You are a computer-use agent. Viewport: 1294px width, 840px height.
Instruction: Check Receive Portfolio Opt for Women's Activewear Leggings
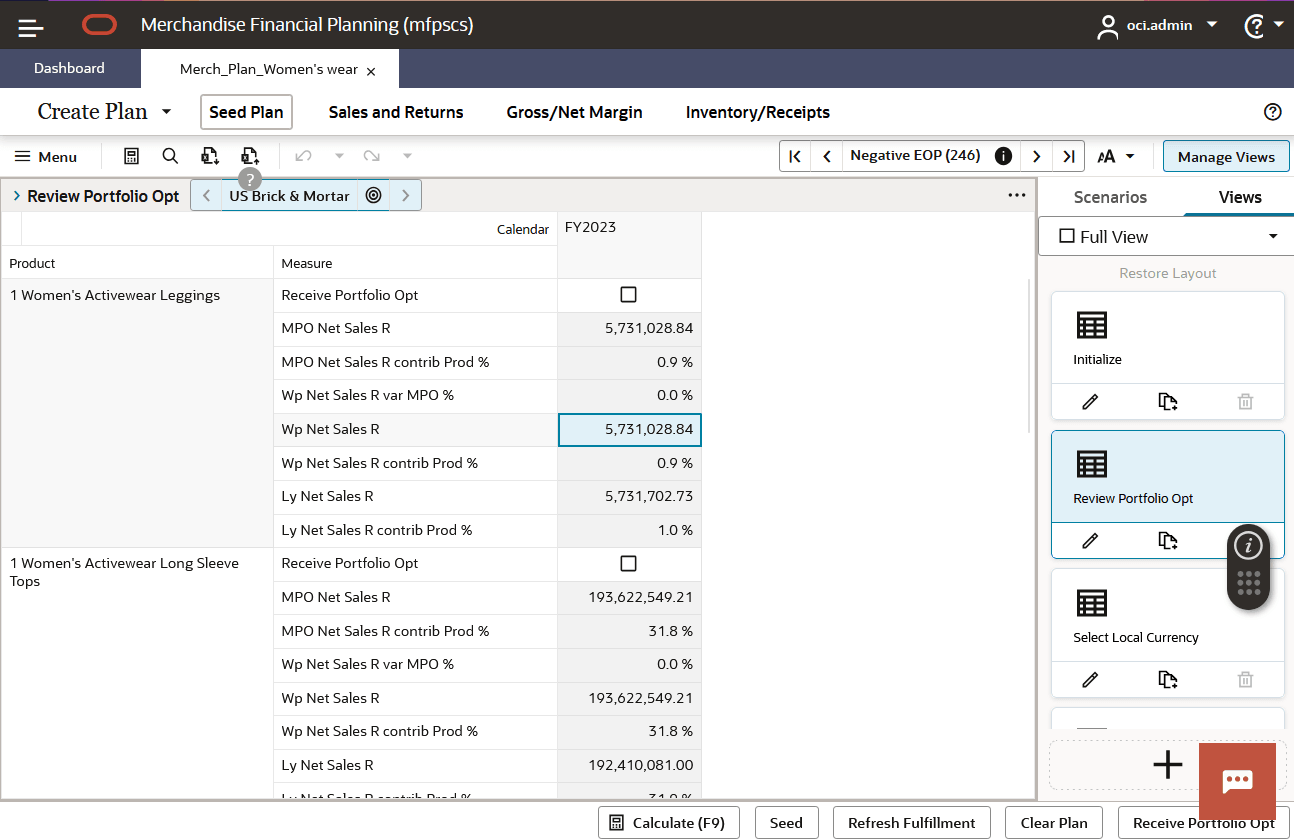[x=629, y=294]
